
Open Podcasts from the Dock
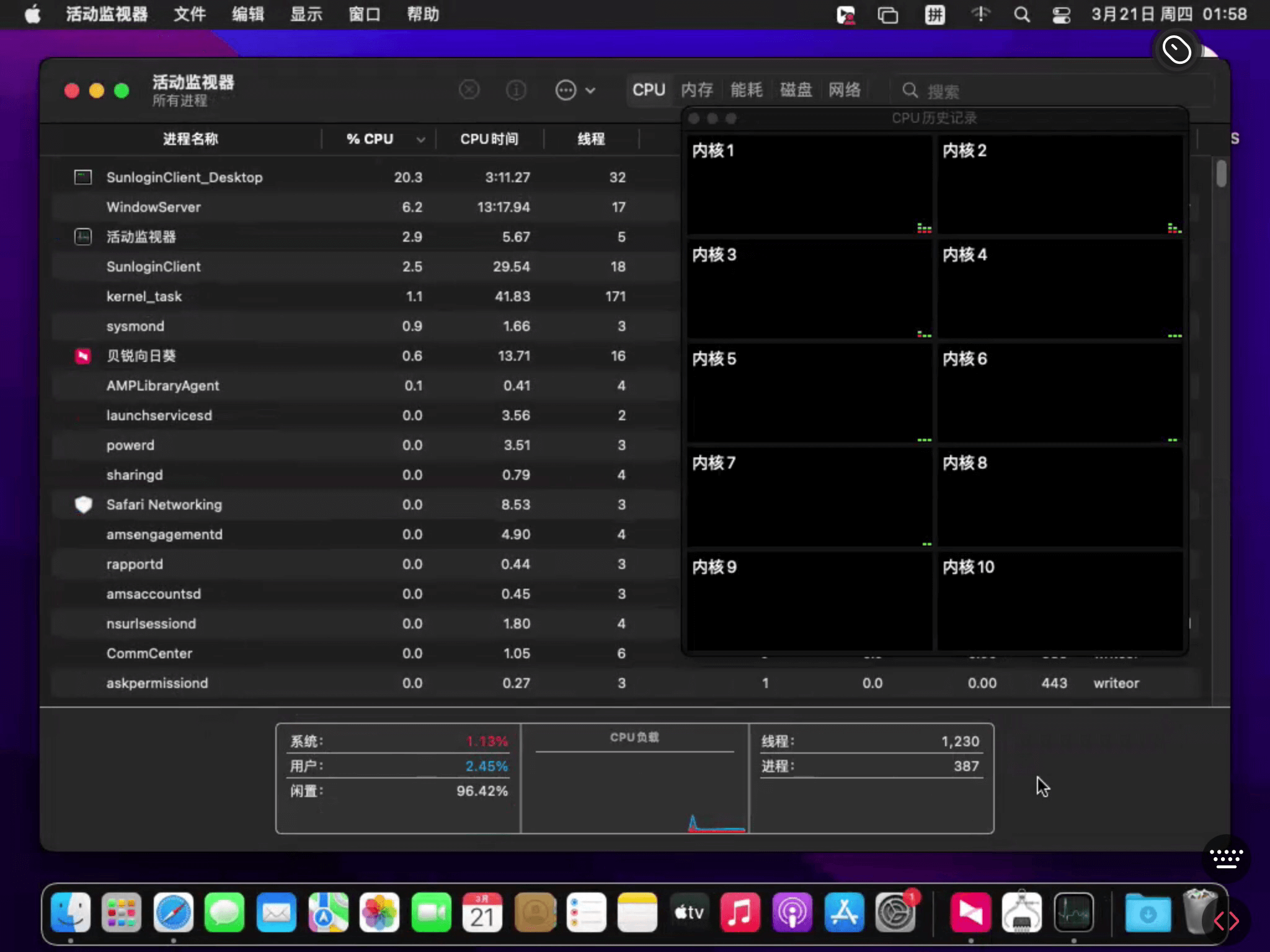792,912
